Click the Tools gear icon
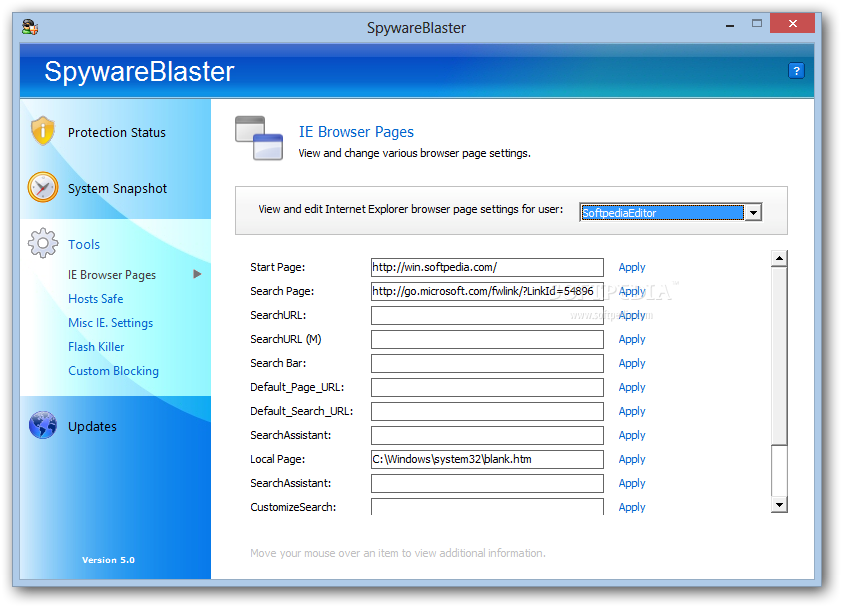 (x=43, y=243)
